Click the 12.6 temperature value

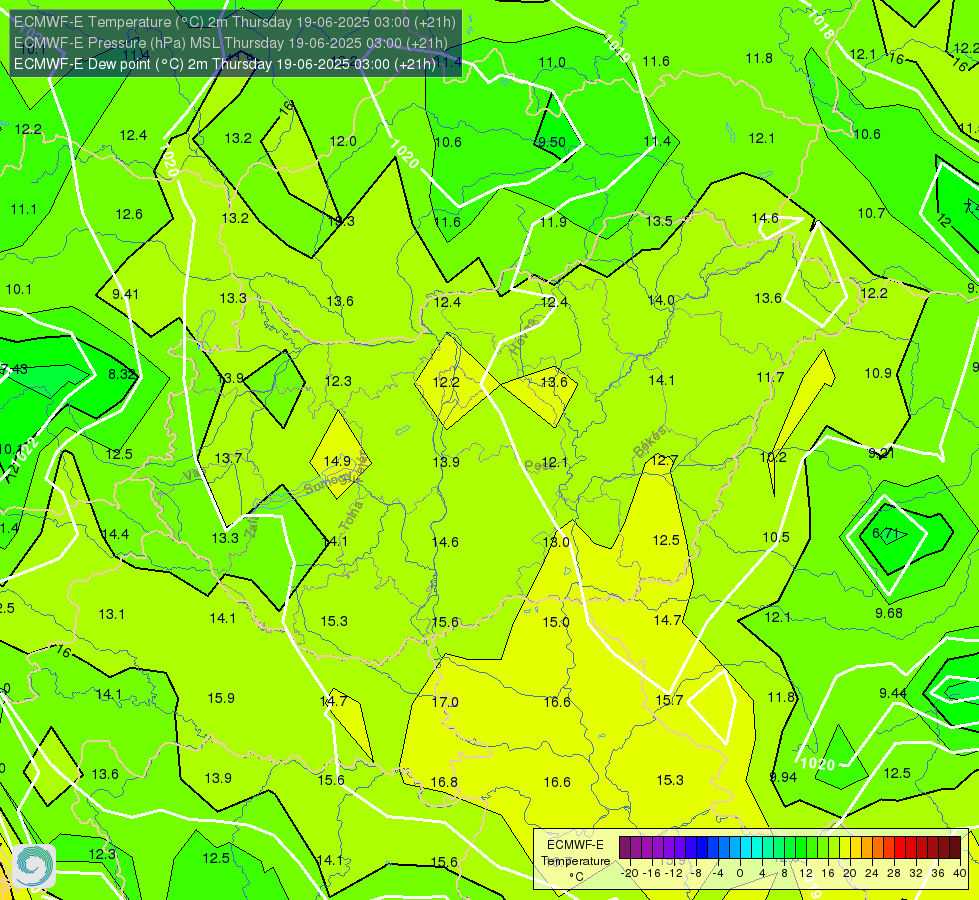[129, 214]
